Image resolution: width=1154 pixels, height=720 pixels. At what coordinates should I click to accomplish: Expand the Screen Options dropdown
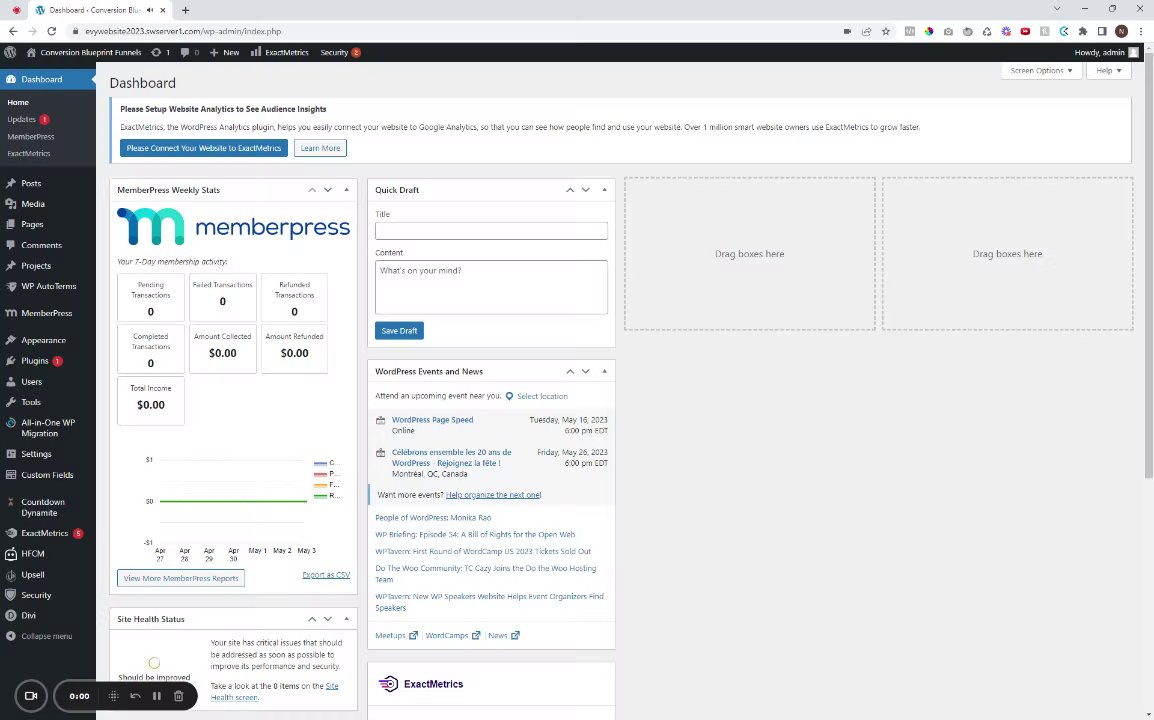1041,71
